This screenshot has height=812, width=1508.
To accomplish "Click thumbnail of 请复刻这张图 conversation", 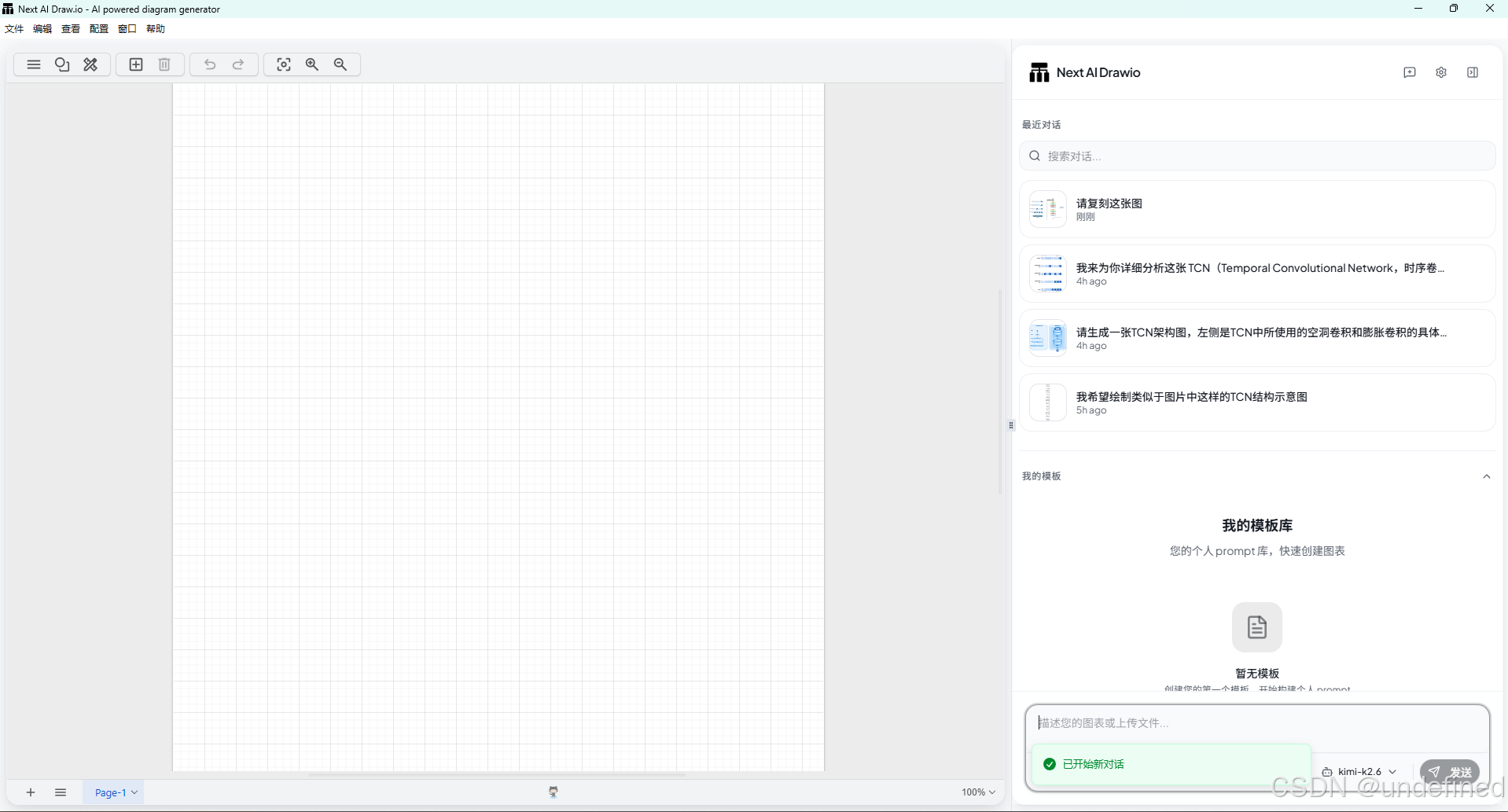I will [1048, 209].
